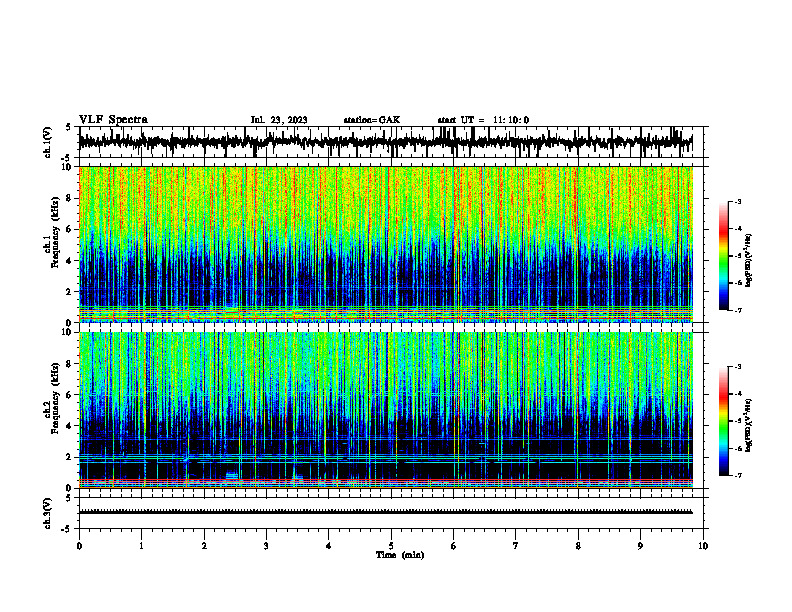792x612 pixels.
Task: Click the ch.1 frequency tick "6"
Action: coord(71,229)
